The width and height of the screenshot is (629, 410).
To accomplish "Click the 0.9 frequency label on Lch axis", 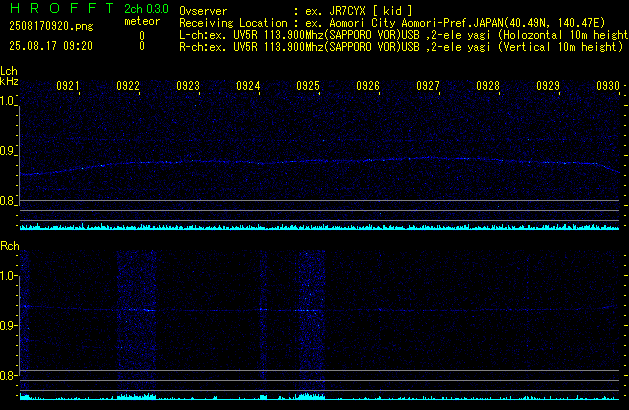I will coord(7,151).
